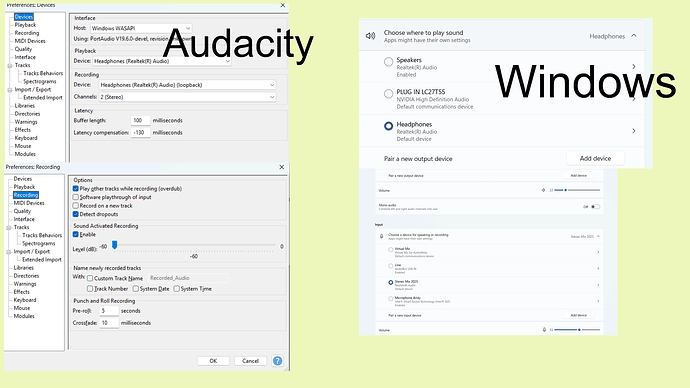The height and width of the screenshot is (388, 690).
Task: Check the System Time checkbox
Action: [176, 289]
